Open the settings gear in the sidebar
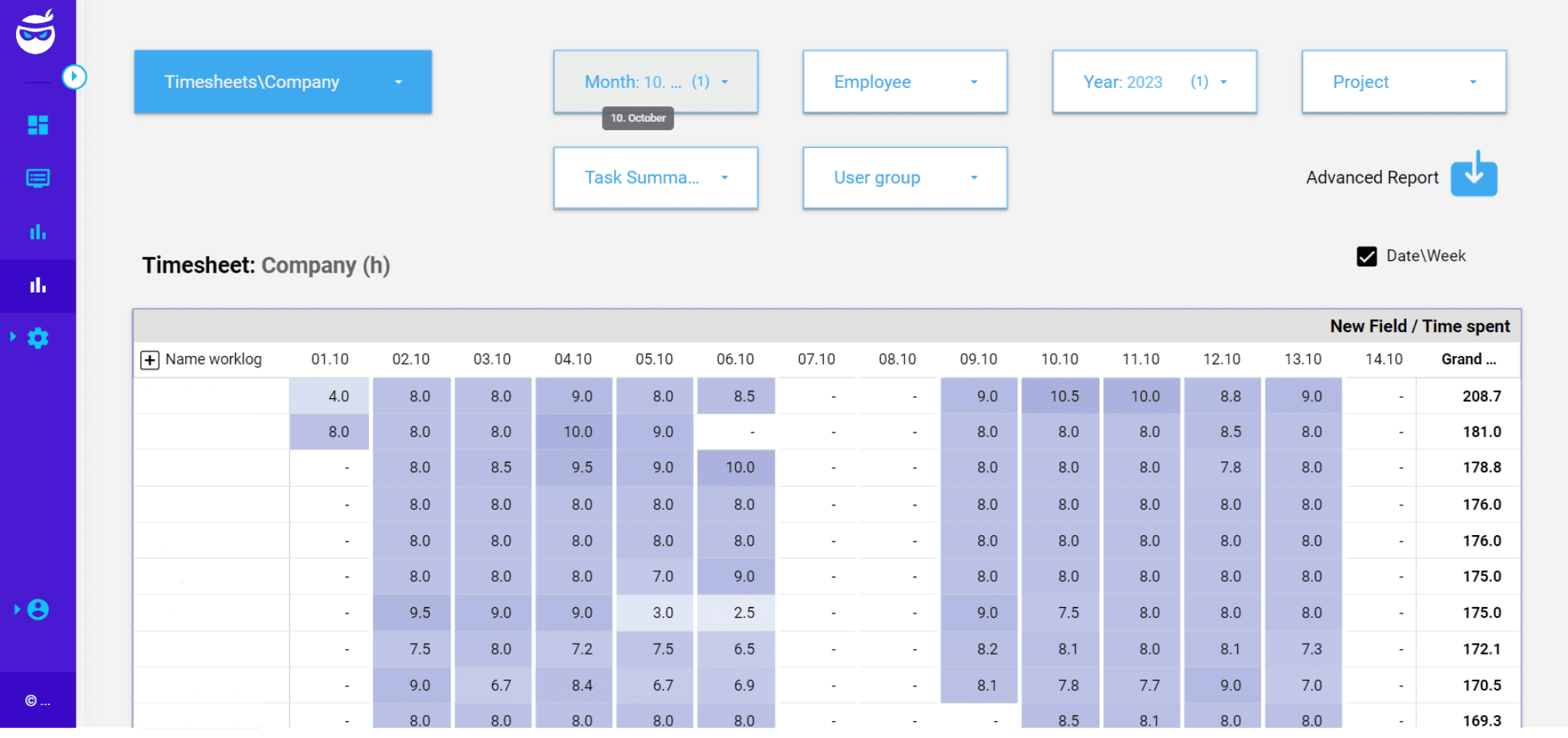 click(x=39, y=338)
